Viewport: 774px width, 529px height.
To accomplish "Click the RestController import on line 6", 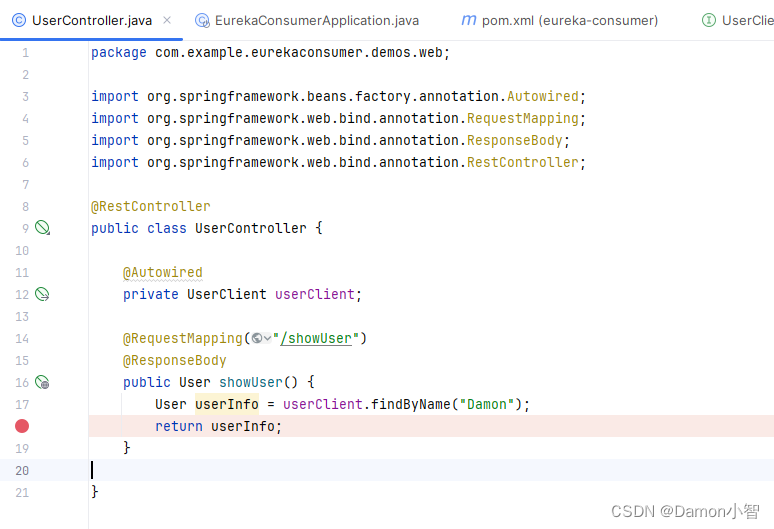I will [523, 162].
